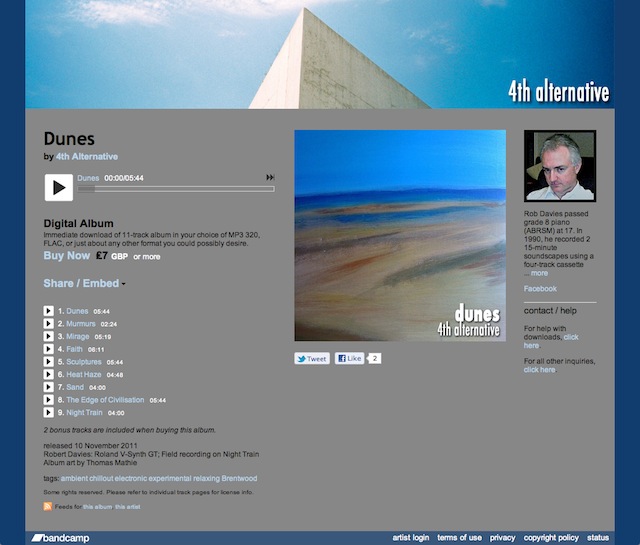Viewport: 640px width, 545px height.
Task: Open the Dunes track page from tracklist
Action: [77, 311]
